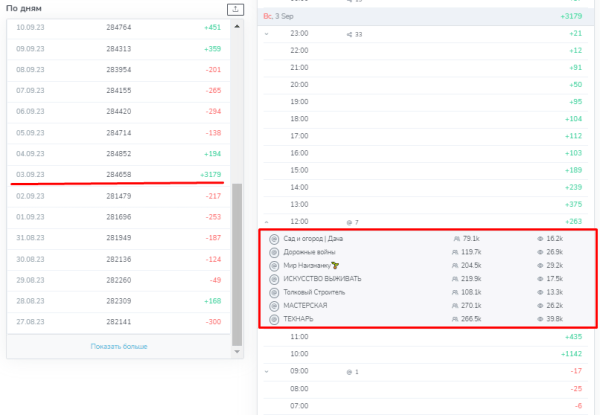Viewport: 600px width, 415px height.
Task: Click the export icon above the daily table
Action: (x=235, y=9)
